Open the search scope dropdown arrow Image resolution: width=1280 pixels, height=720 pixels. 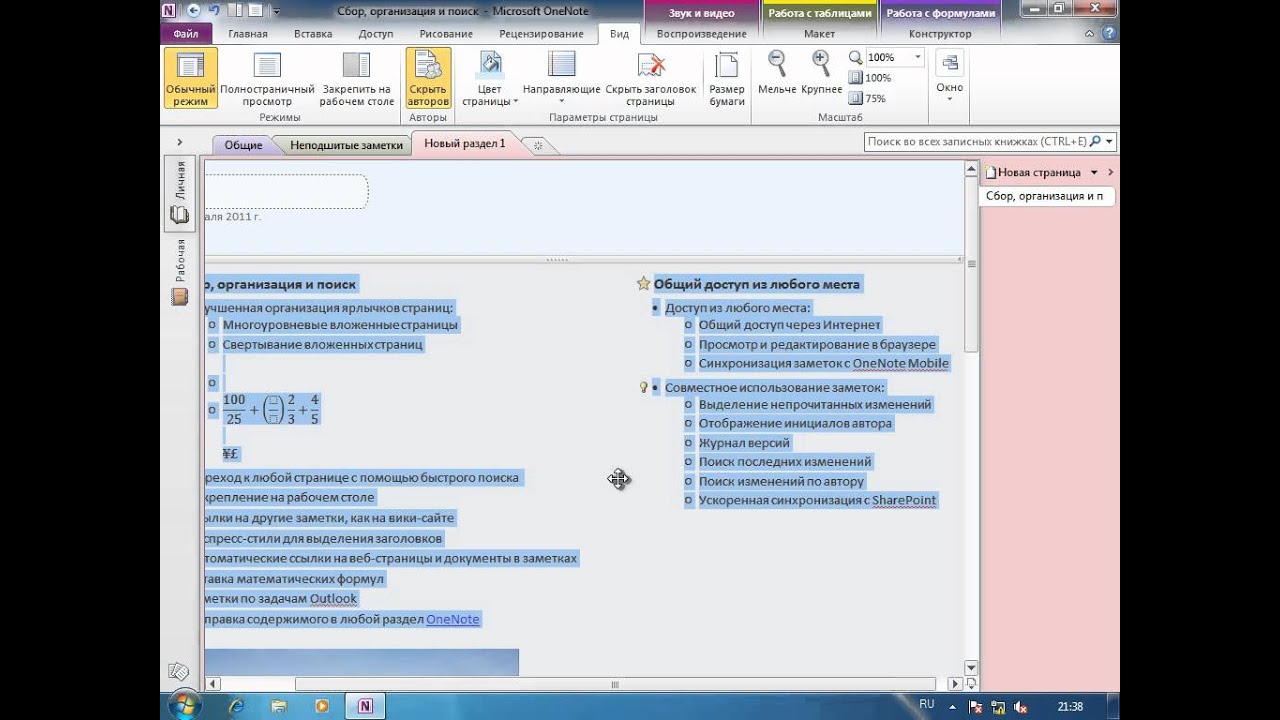pos(1109,142)
